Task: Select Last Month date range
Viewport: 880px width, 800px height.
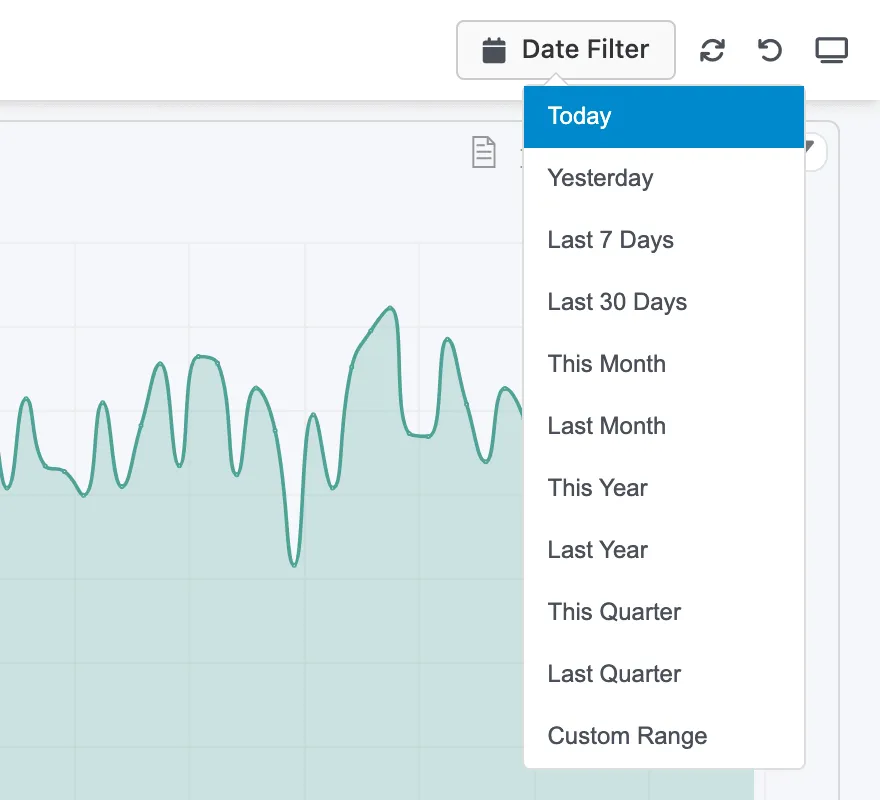Action: pyautogui.click(x=664, y=426)
